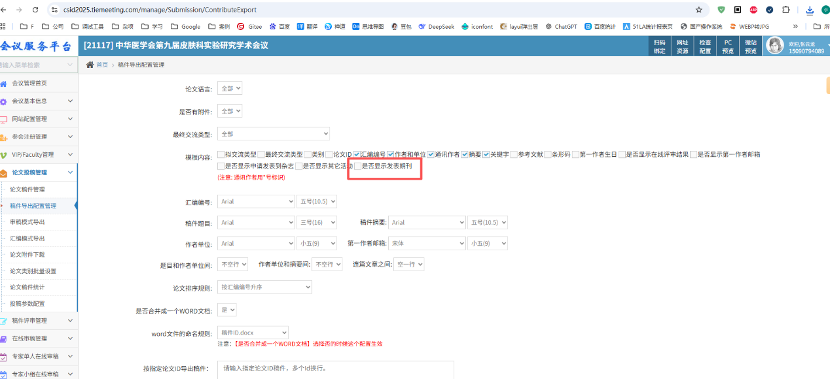830x380 pixels.
Task: Open the PC预览 header button
Action: click(x=728, y=46)
